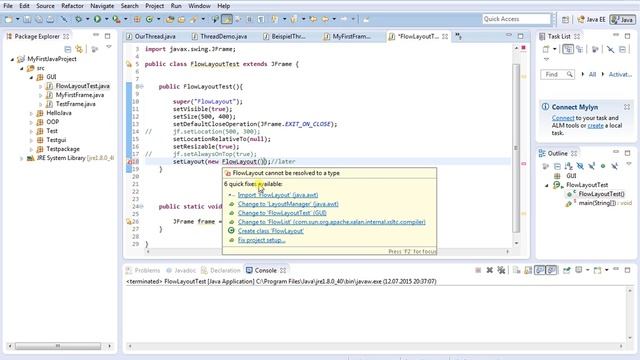This screenshot has height=360, width=640.
Task: Click the Run button in the main toolbar
Action: pyautogui.click(x=97, y=19)
